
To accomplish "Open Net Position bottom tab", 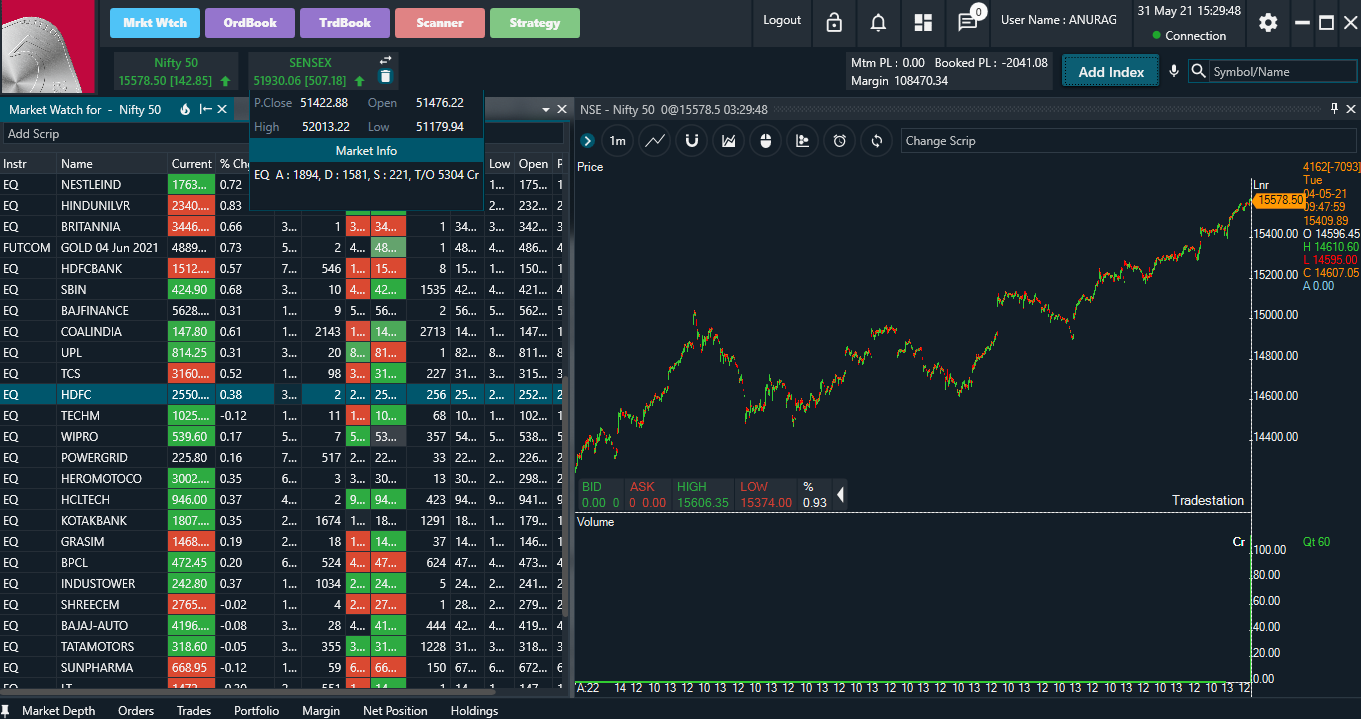I will (x=395, y=711).
